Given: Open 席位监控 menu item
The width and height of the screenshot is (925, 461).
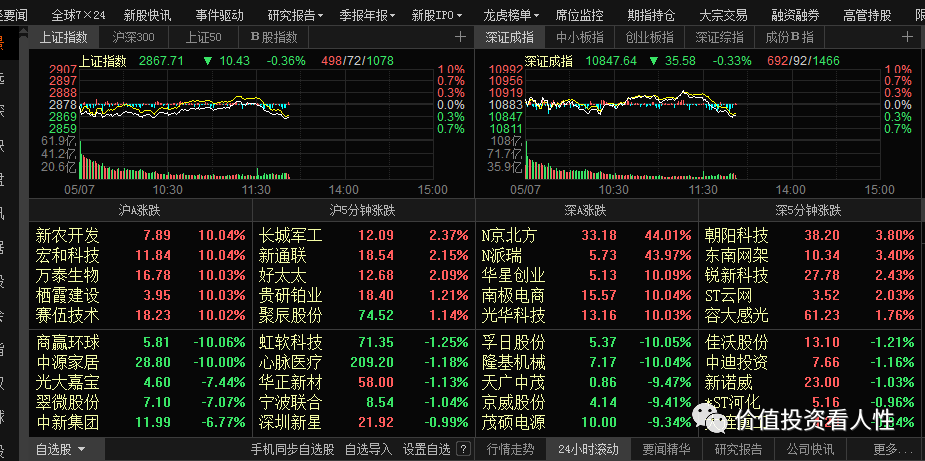Looking at the screenshot, I should pyautogui.click(x=579, y=15).
